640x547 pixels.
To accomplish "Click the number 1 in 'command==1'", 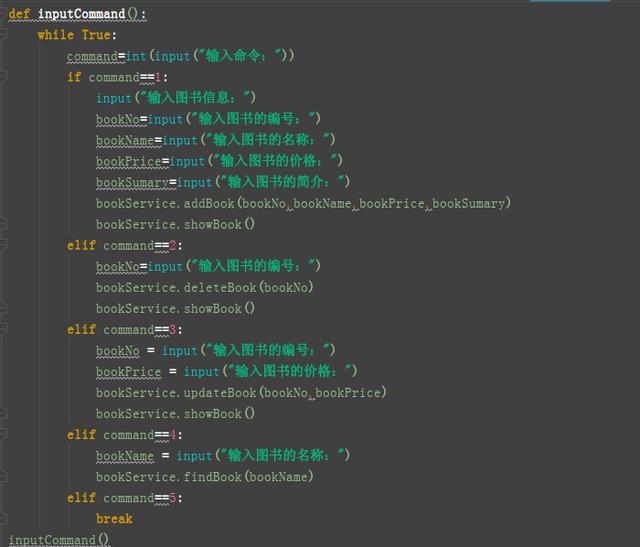I will (158, 77).
